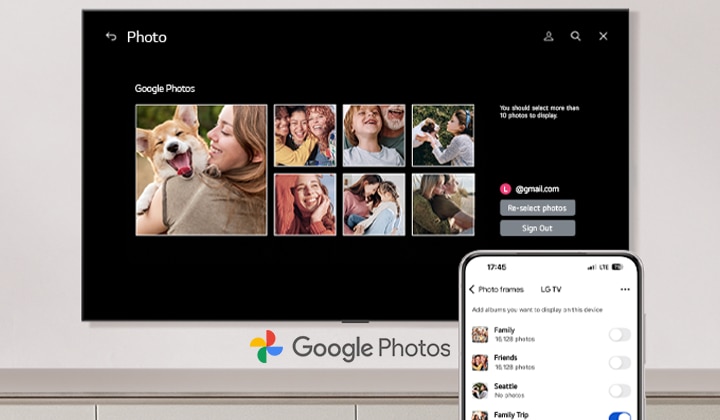720x420 pixels.
Task: Tap the back chevron beside Photo frames
Action: (472, 289)
